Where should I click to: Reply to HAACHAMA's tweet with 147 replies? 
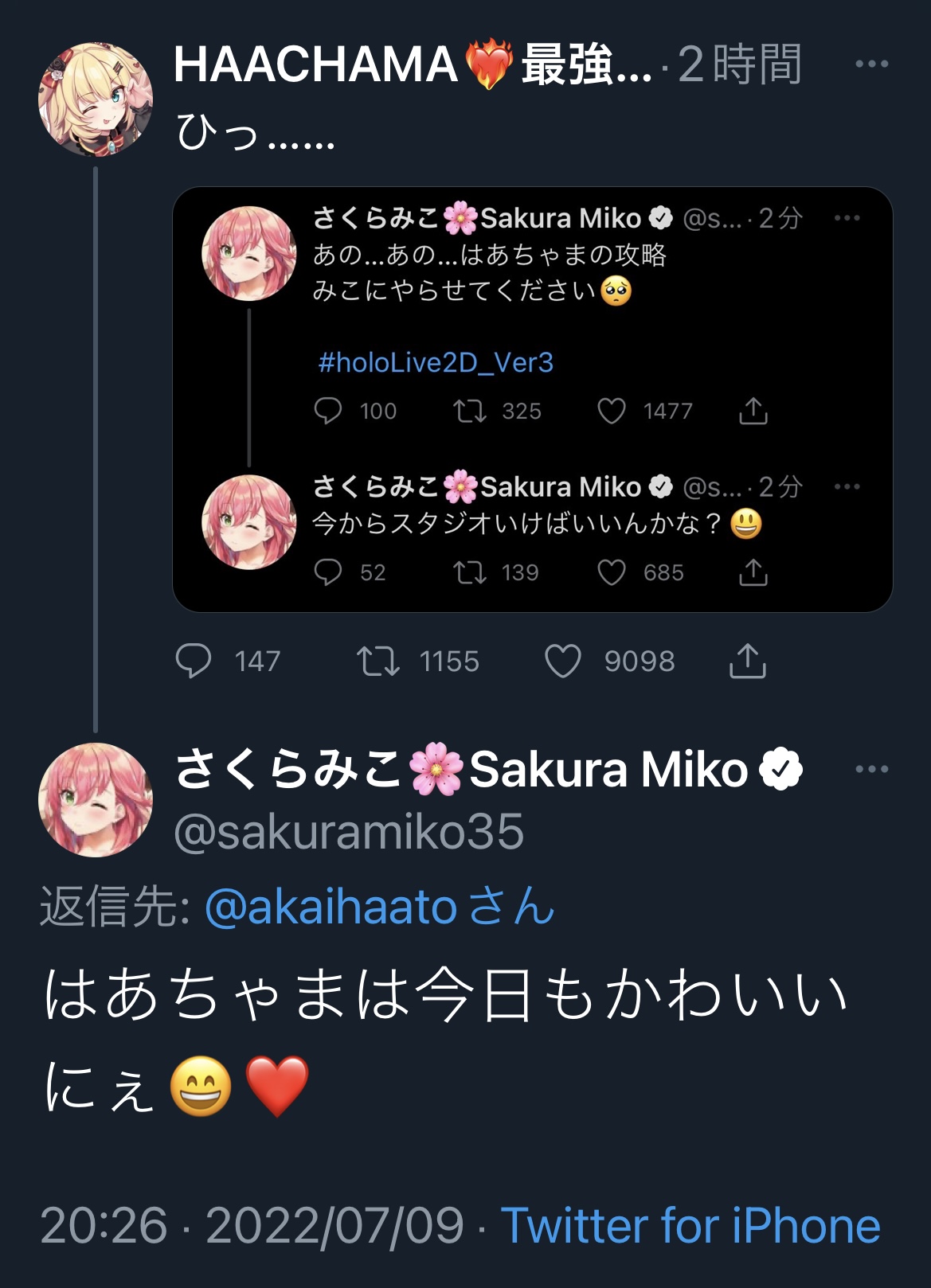(194, 661)
